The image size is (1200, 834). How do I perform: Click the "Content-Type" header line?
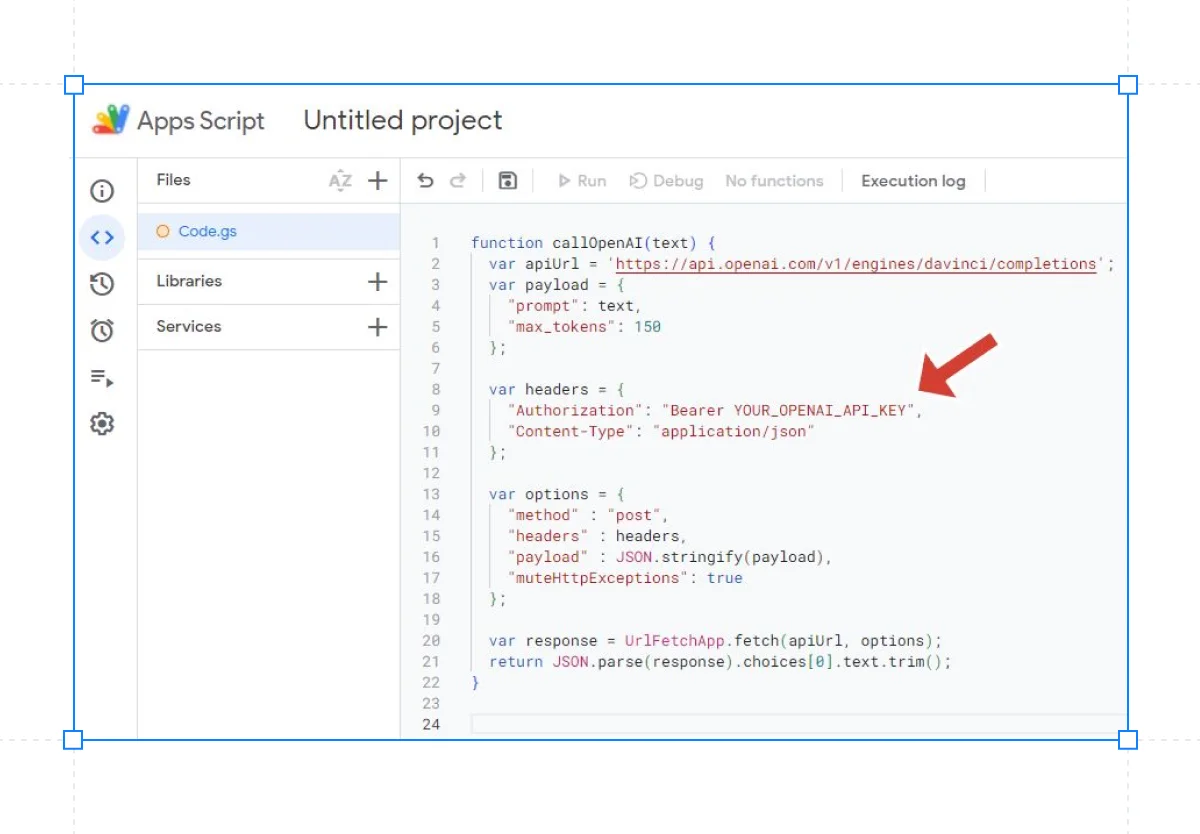(661, 431)
